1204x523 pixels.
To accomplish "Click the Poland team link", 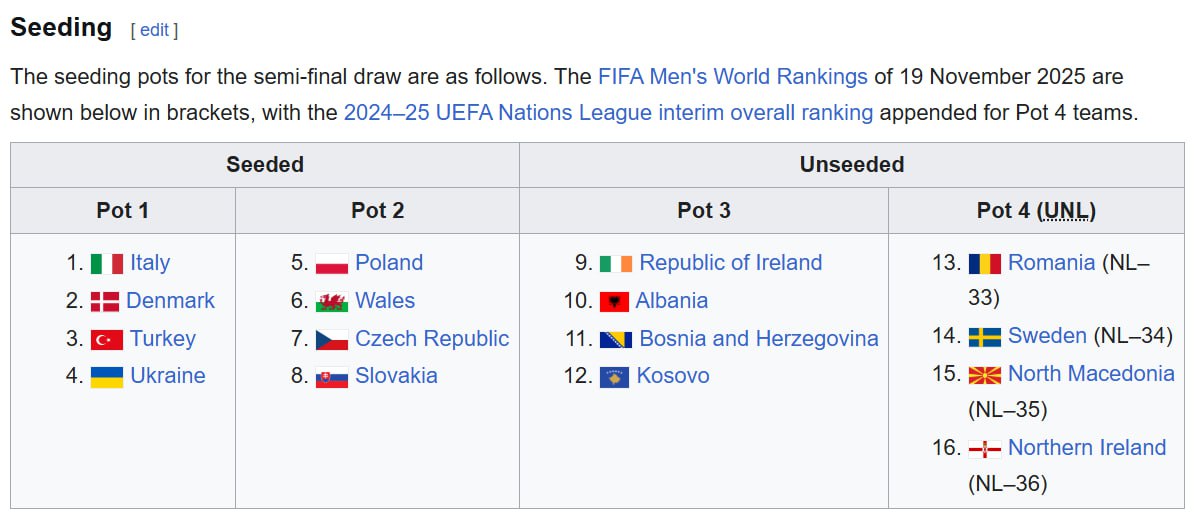I will coord(389,263).
